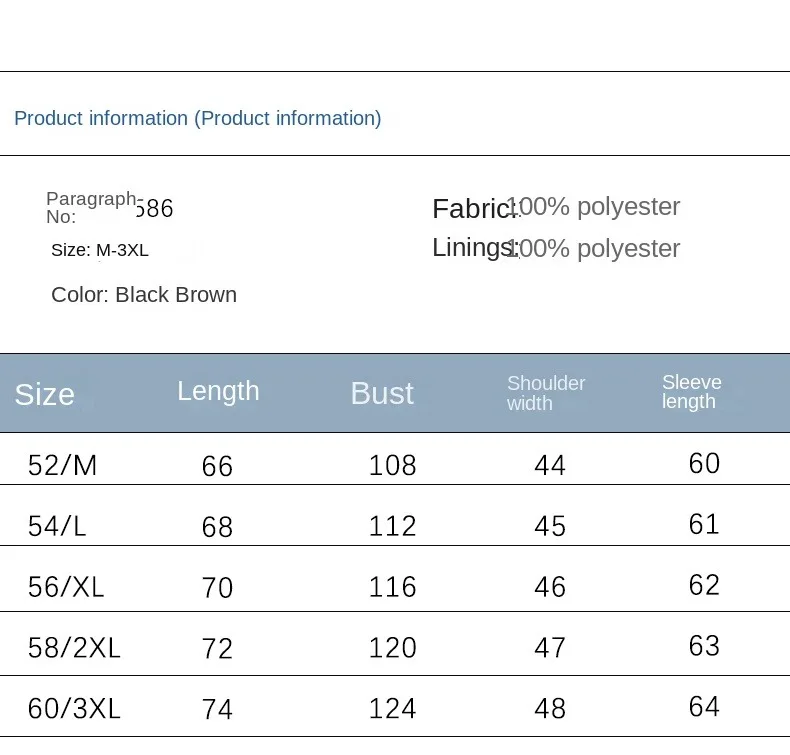Click length value 70 for 56/XL
This screenshot has width=790, height=755.
tap(217, 587)
